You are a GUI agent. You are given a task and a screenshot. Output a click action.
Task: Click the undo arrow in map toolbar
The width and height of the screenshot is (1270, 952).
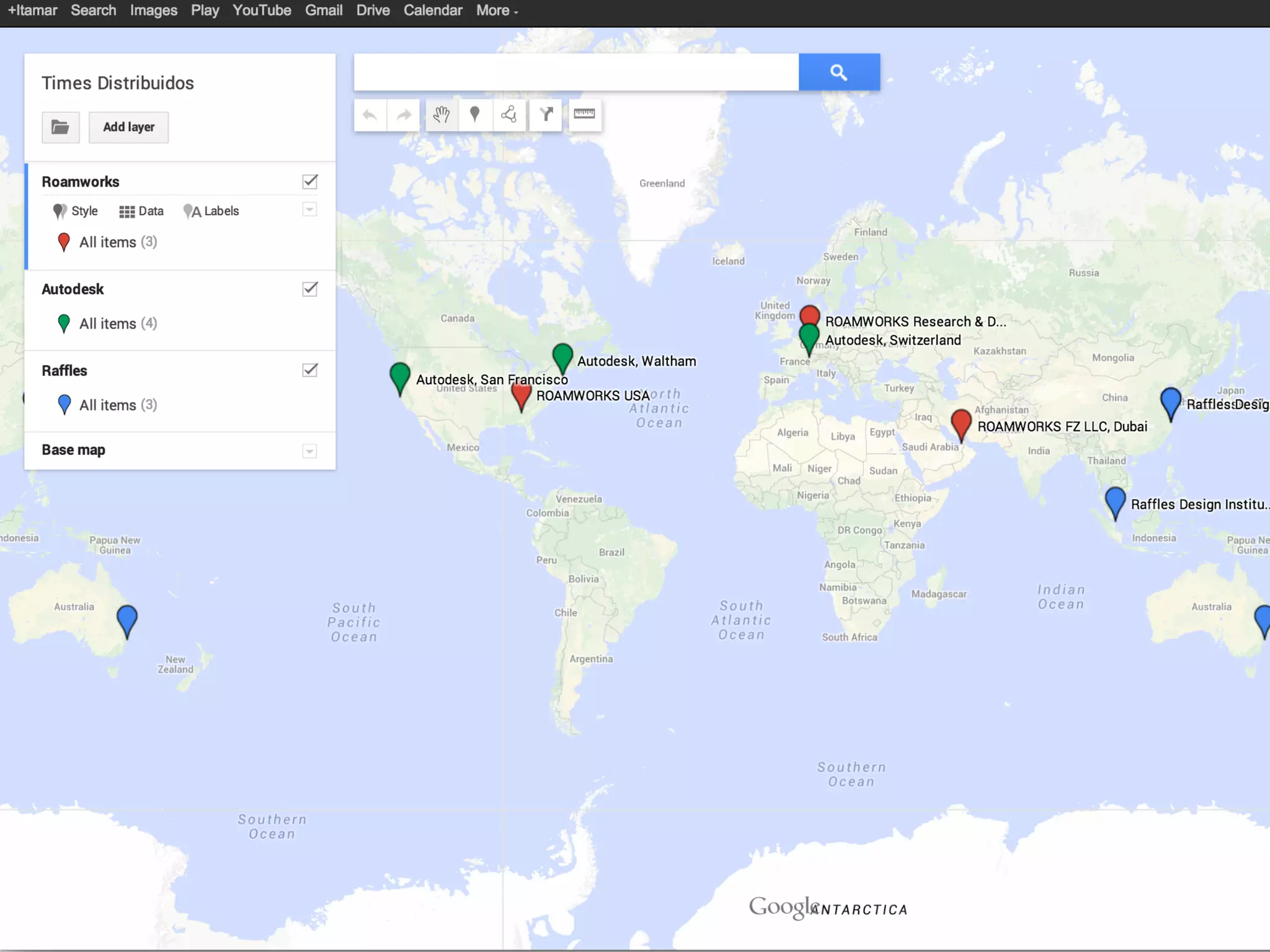[x=370, y=115]
